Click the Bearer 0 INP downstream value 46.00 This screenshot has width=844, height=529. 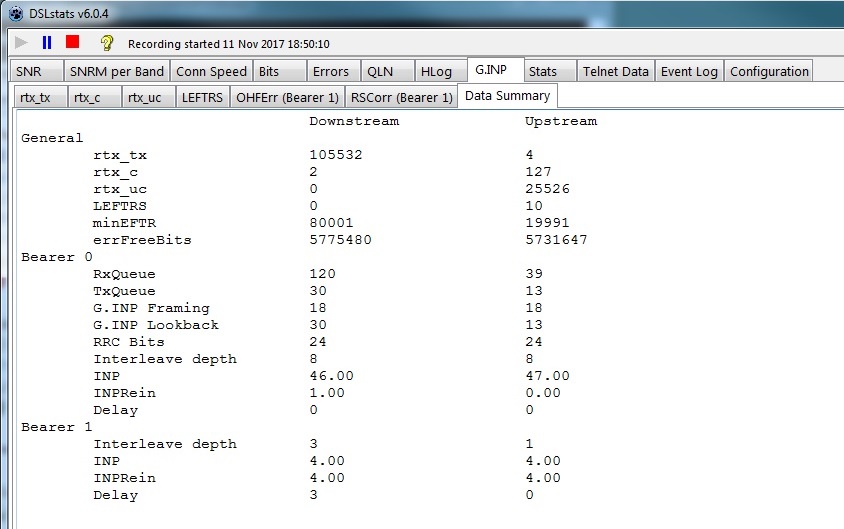point(332,376)
